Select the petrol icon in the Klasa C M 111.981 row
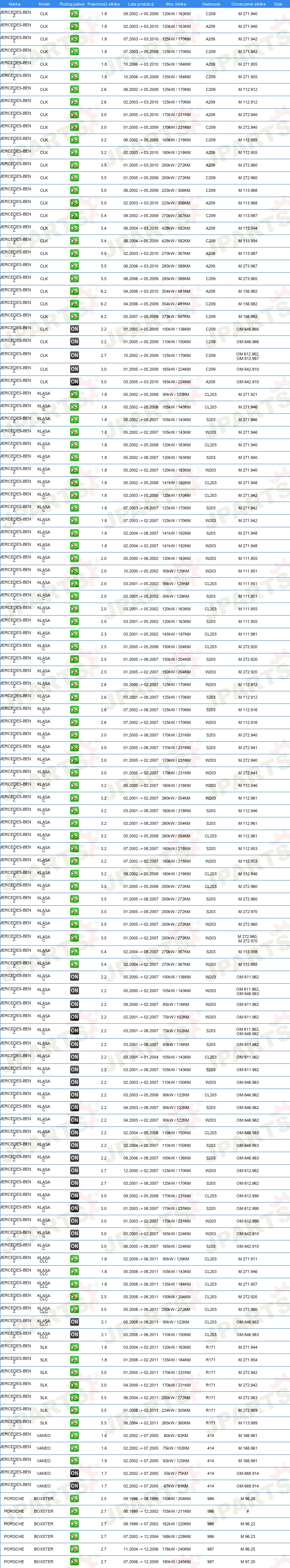This screenshot has width=290, height=1568. click(74, 634)
